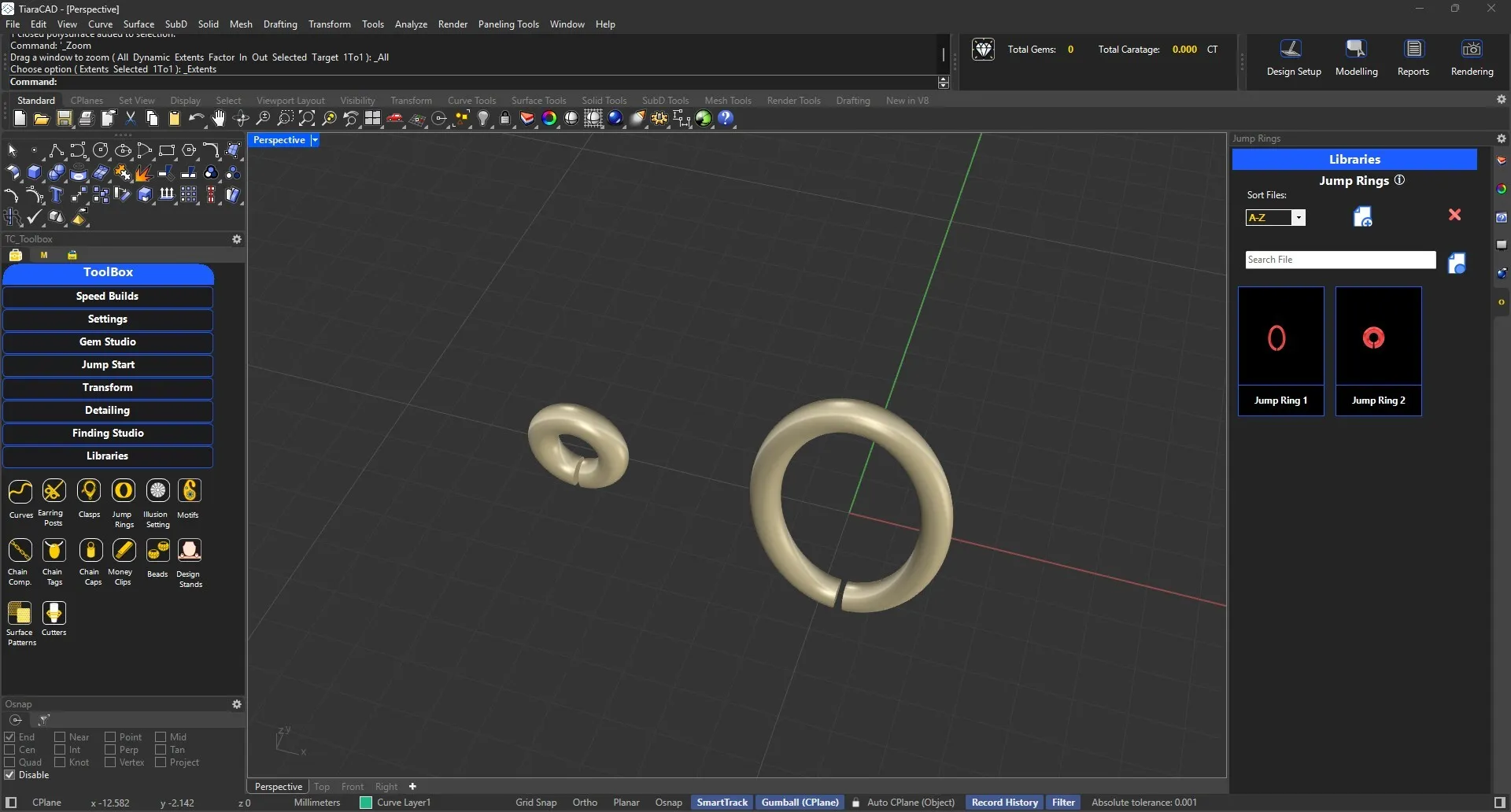Open the Paneling Tools menu
The image size is (1511, 812).
(508, 24)
